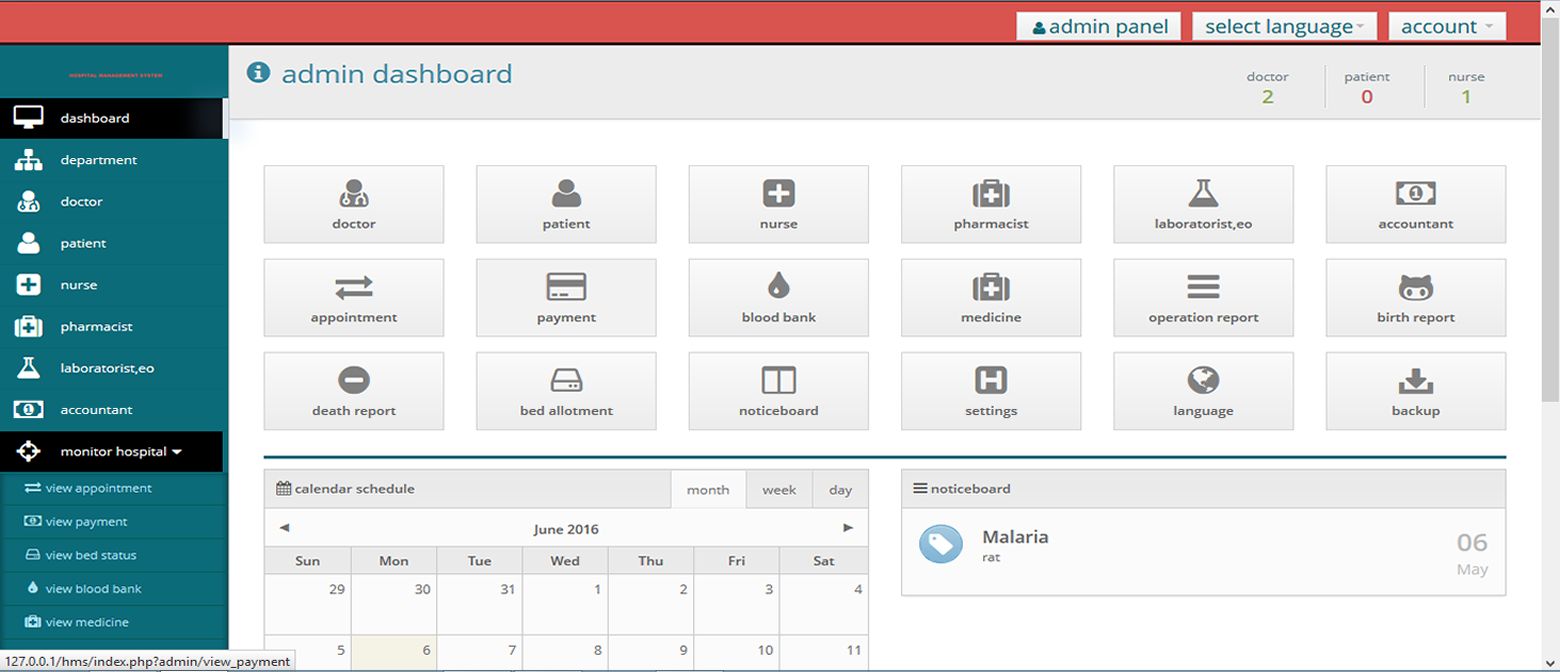Viewport: 1560px width, 672px height.
Task: Expand the select language dropdown
Action: point(1284,27)
